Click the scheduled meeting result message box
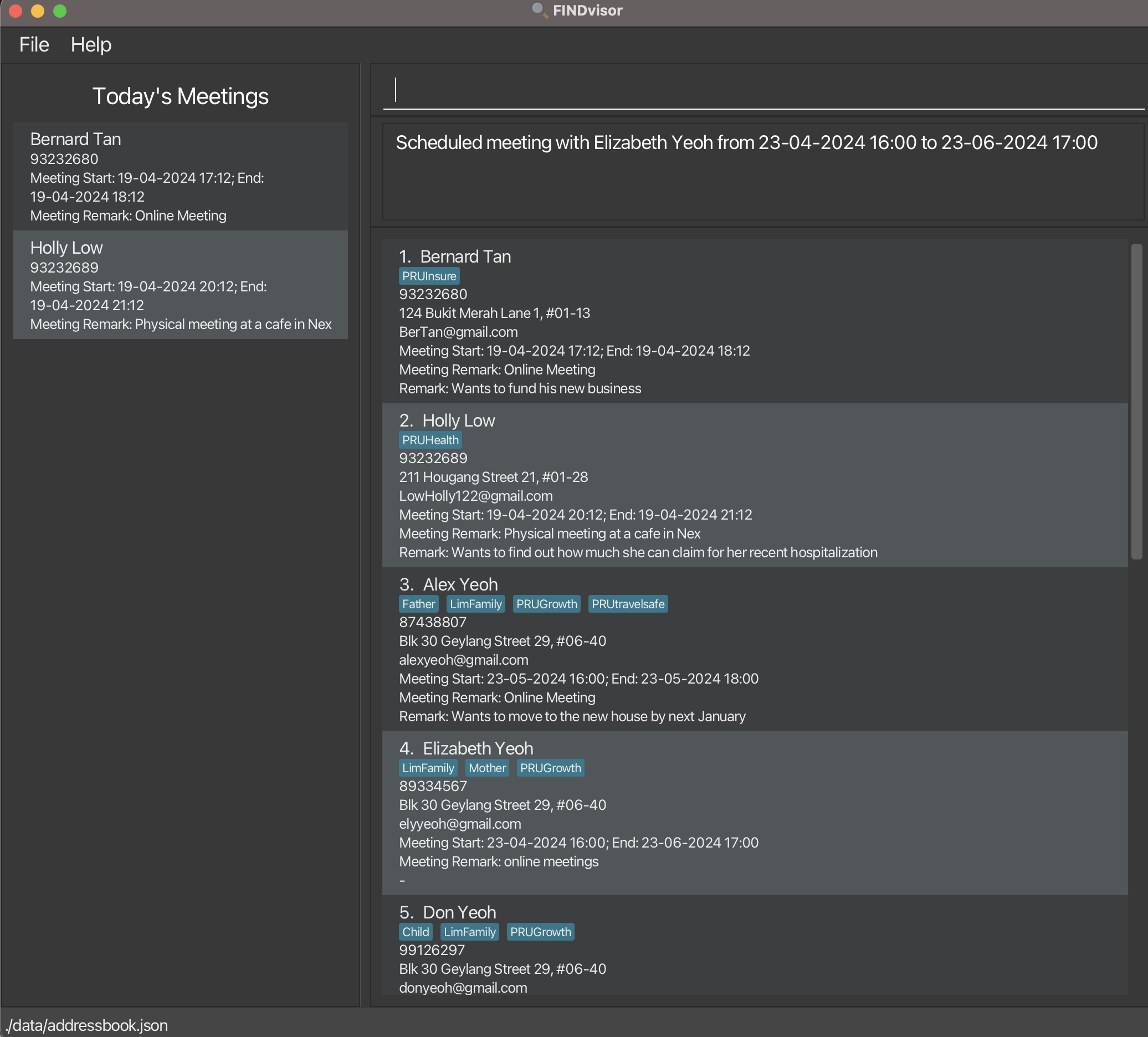1148x1037 pixels. coord(763,172)
